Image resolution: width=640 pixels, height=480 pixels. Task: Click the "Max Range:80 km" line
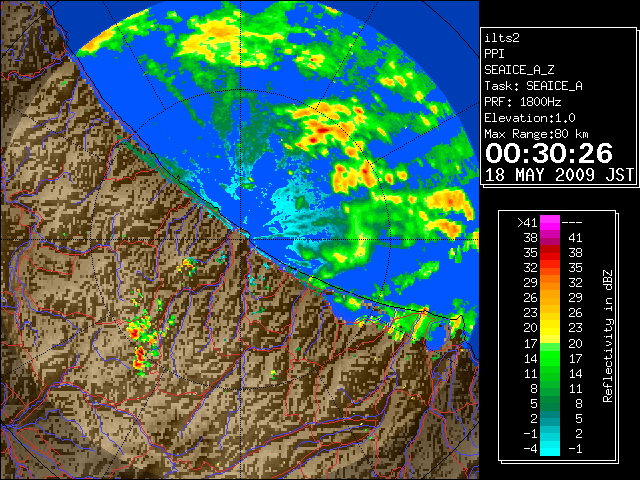point(536,134)
